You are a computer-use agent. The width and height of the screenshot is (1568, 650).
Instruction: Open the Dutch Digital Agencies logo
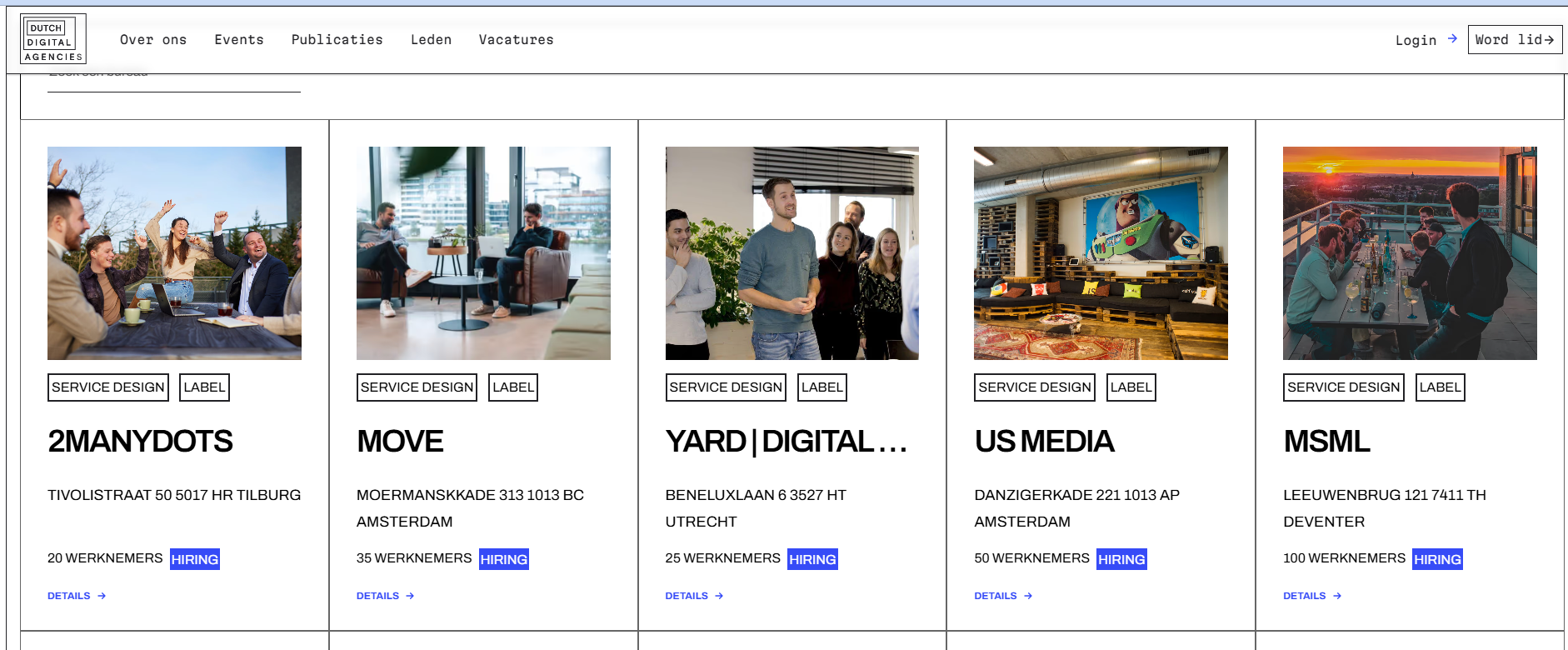pyautogui.click(x=53, y=38)
